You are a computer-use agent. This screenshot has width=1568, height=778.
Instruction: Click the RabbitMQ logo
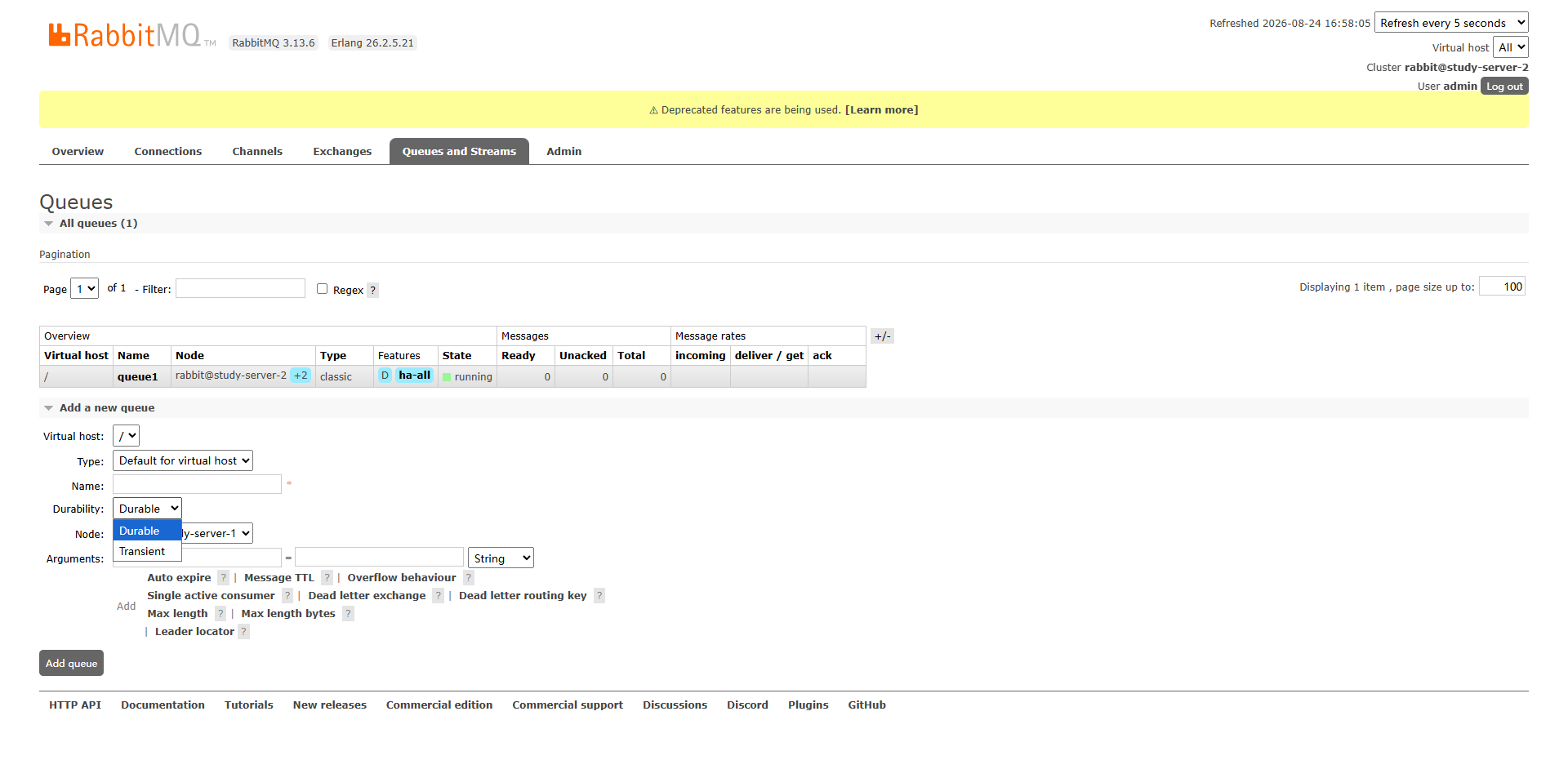click(131, 35)
